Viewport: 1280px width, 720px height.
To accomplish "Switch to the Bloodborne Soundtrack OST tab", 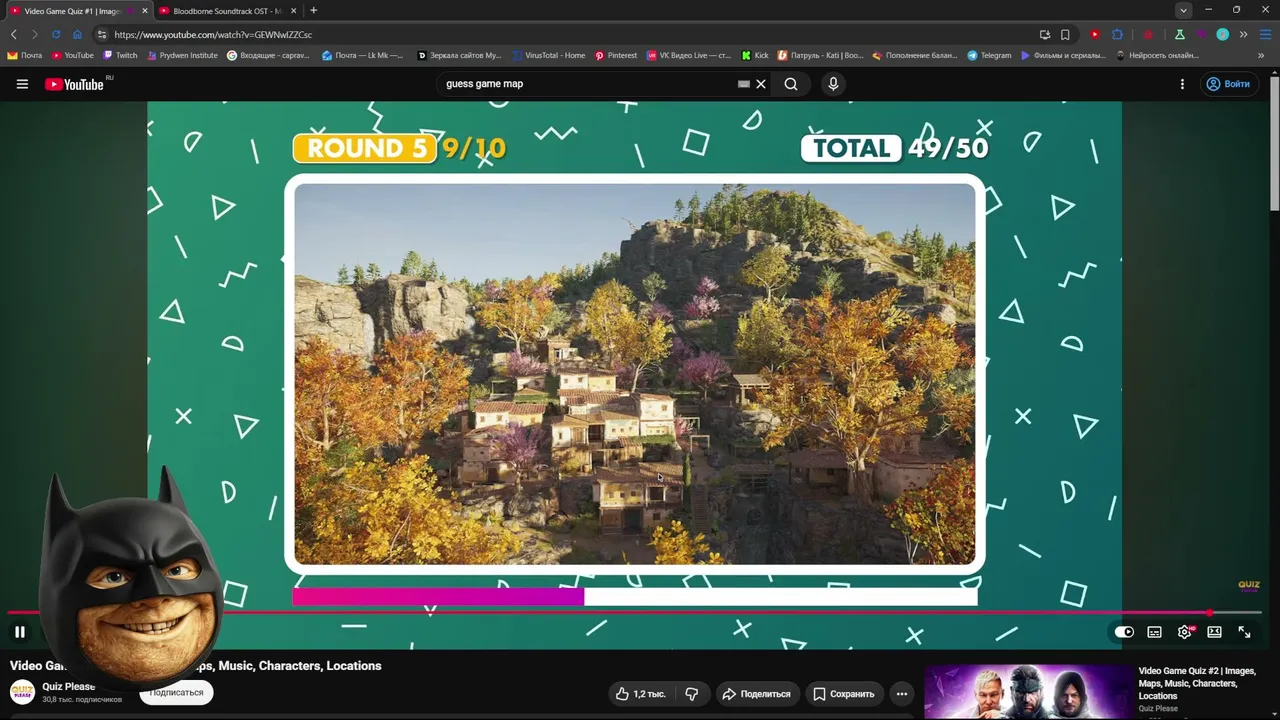I will [x=228, y=11].
